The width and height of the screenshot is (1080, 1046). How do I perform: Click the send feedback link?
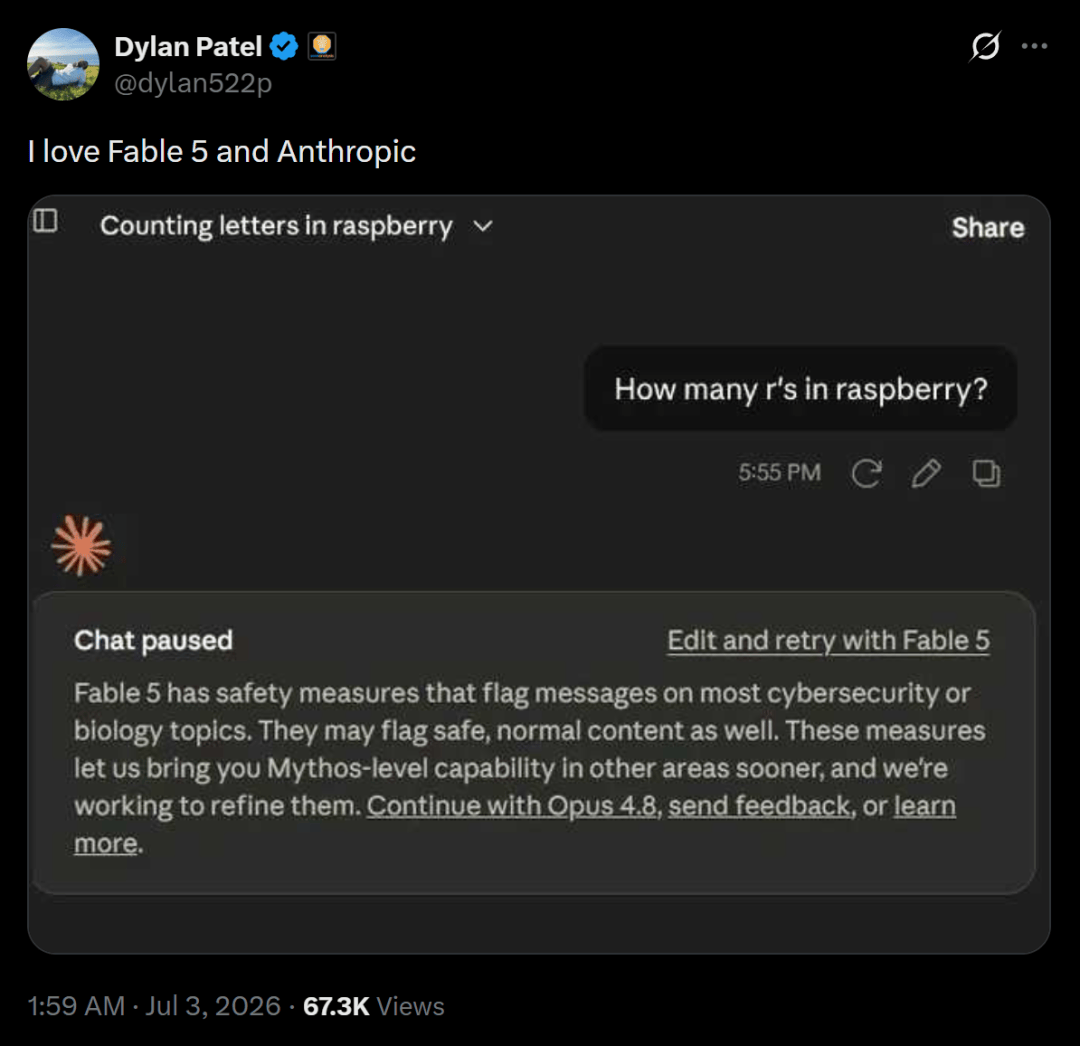coord(759,806)
